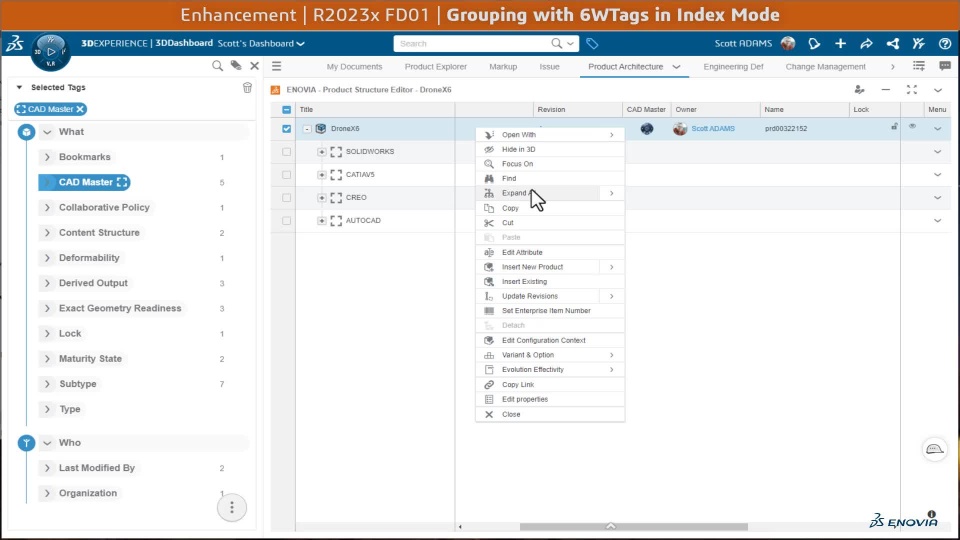The image size is (960, 540).
Task: Expand the Collaborative Policy group
Action: tap(47, 208)
